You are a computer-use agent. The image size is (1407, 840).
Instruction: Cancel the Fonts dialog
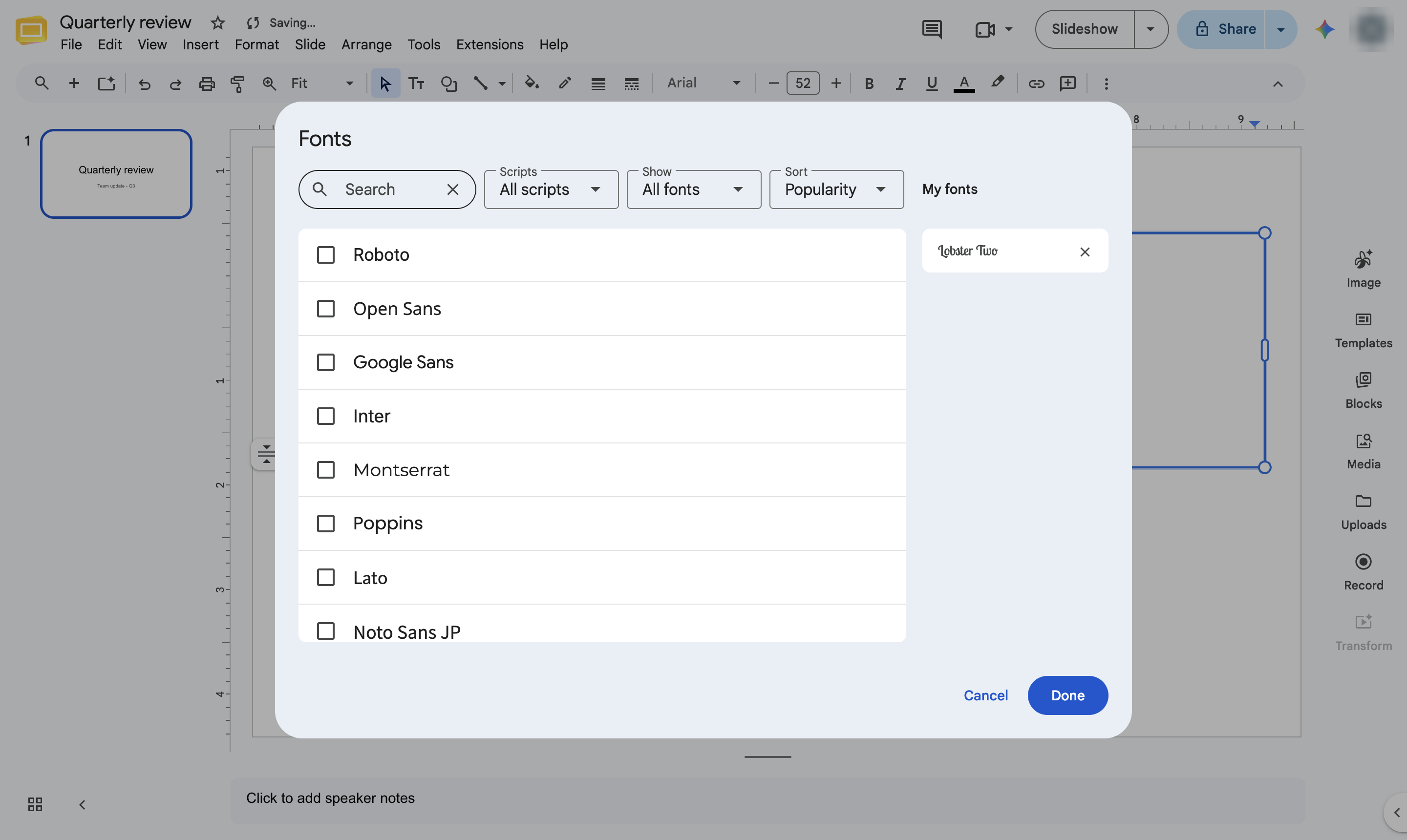pos(985,695)
